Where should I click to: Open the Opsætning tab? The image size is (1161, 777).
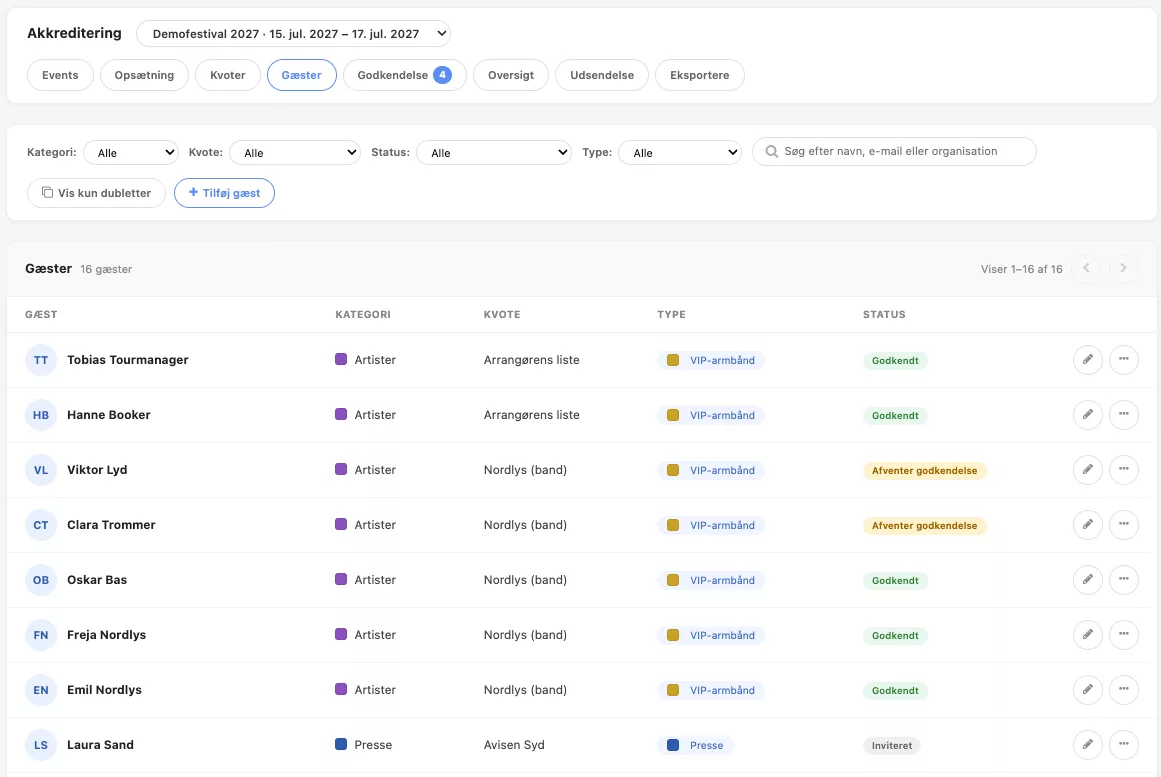click(x=144, y=75)
